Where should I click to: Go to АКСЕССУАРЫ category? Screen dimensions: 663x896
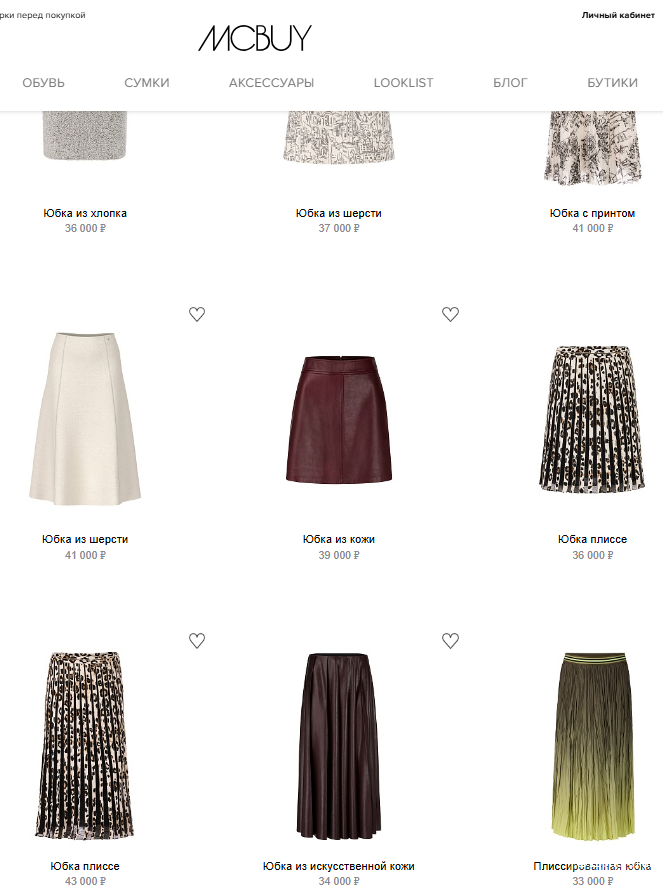click(x=271, y=83)
